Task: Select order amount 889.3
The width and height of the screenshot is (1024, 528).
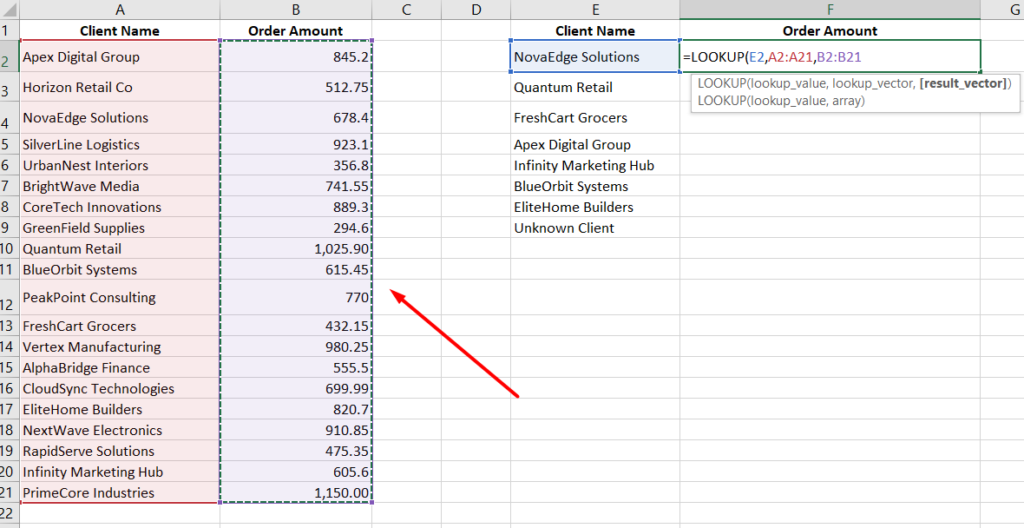Action: pyautogui.click(x=296, y=207)
